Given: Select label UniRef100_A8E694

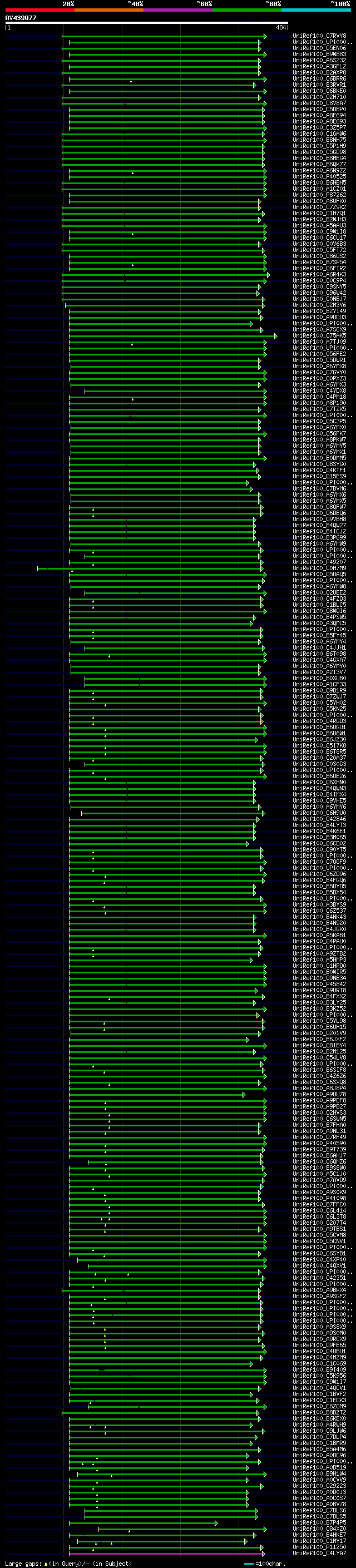Looking at the screenshot, I should tap(319, 115).
